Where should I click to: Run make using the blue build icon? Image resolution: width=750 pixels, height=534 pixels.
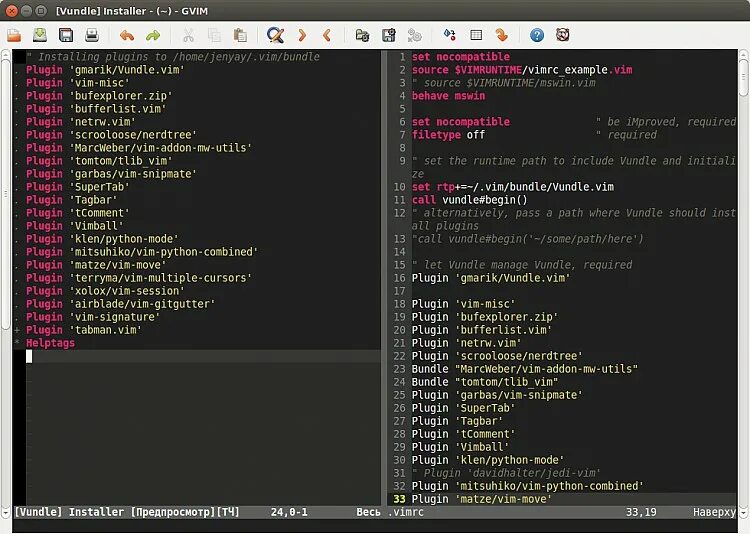pos(450,35)
